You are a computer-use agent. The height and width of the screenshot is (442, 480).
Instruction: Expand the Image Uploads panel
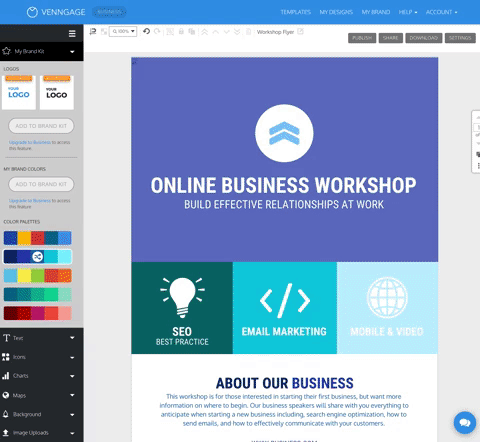[42, 433]
